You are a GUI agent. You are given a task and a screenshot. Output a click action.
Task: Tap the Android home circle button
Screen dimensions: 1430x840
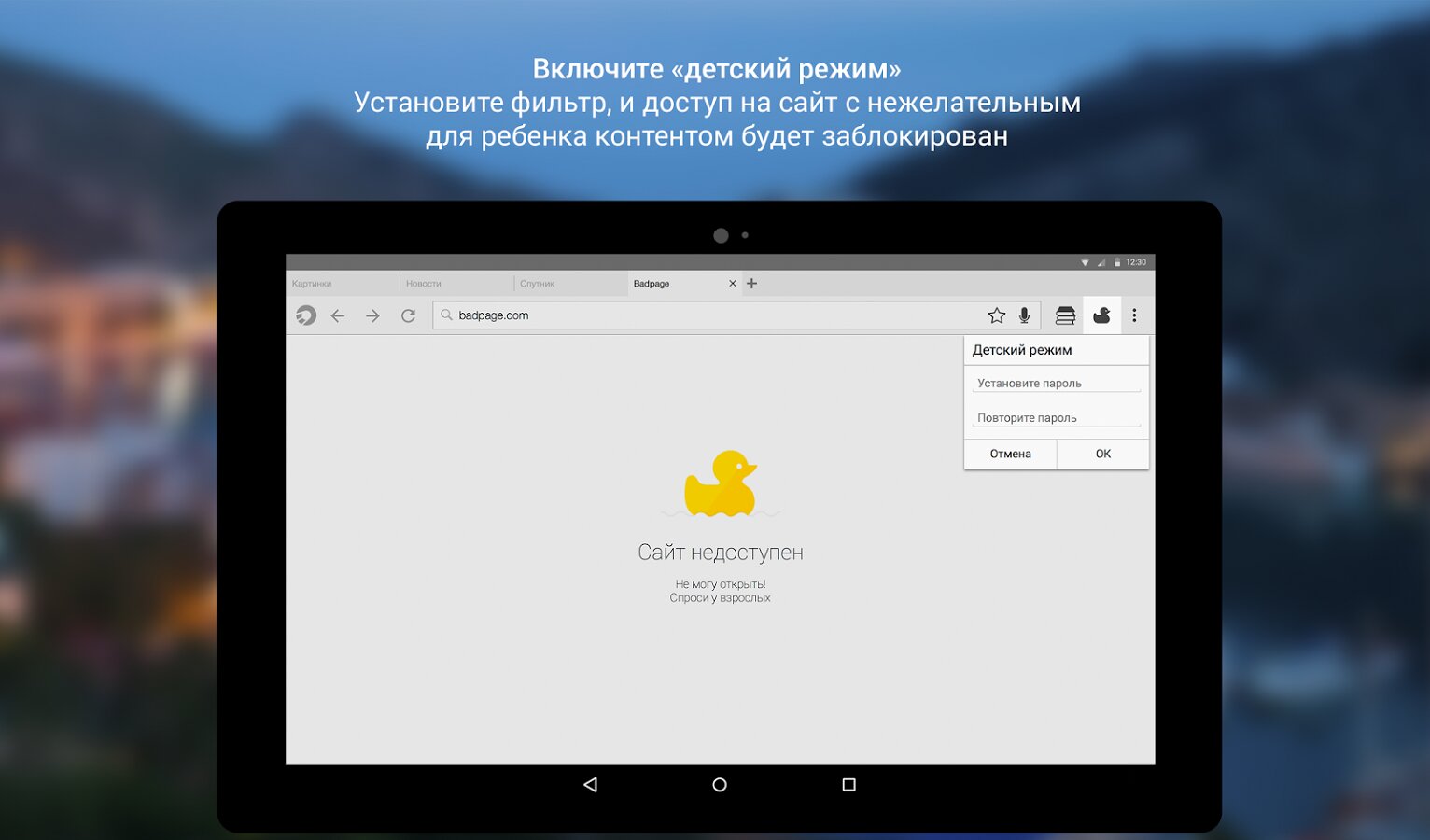click(720, 785)
